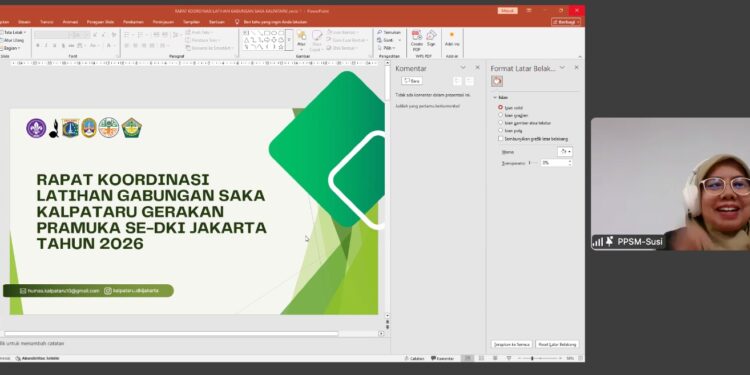Click Reset Latar Belakang button
Image resolution: width=750 pixels, height=375 pixels.
pyautogui.click(x=557, y=344)
